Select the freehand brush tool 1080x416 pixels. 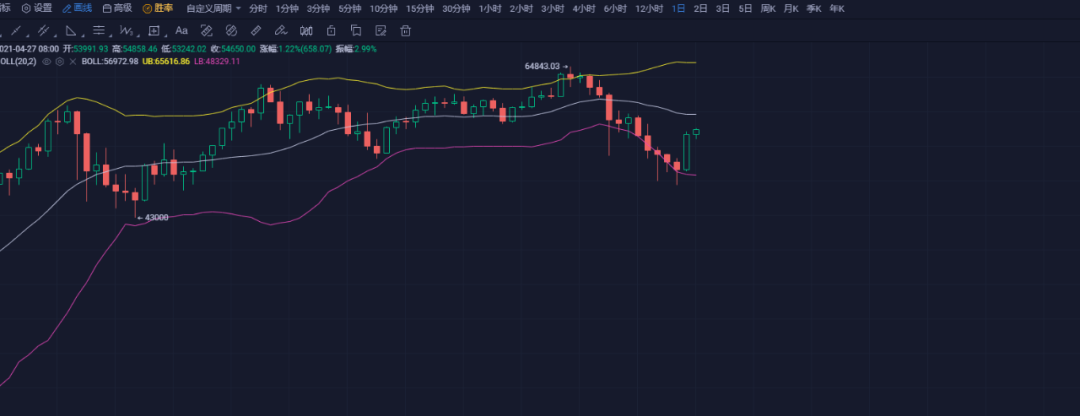(x=280, y=30)
